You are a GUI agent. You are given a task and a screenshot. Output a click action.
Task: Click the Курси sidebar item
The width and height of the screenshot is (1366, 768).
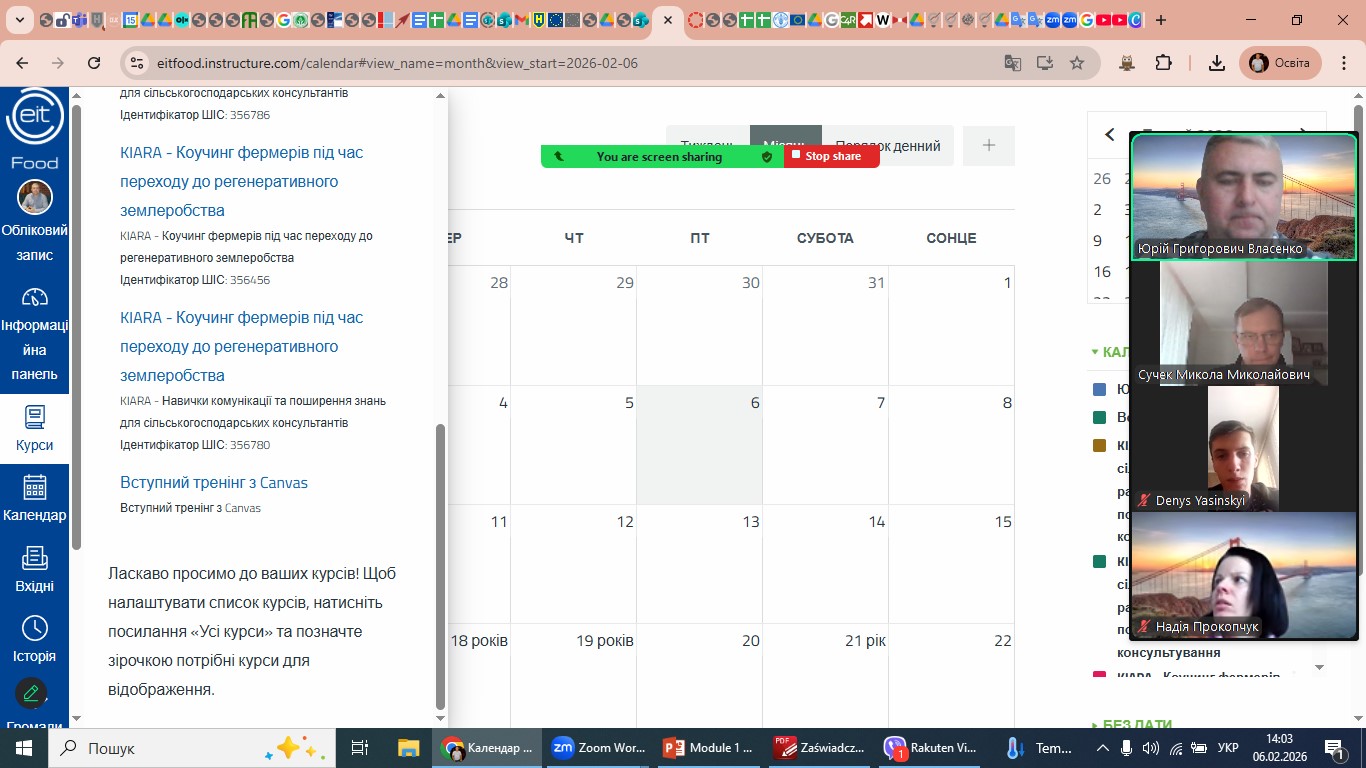pyautogui.click(x=35, y=429)
